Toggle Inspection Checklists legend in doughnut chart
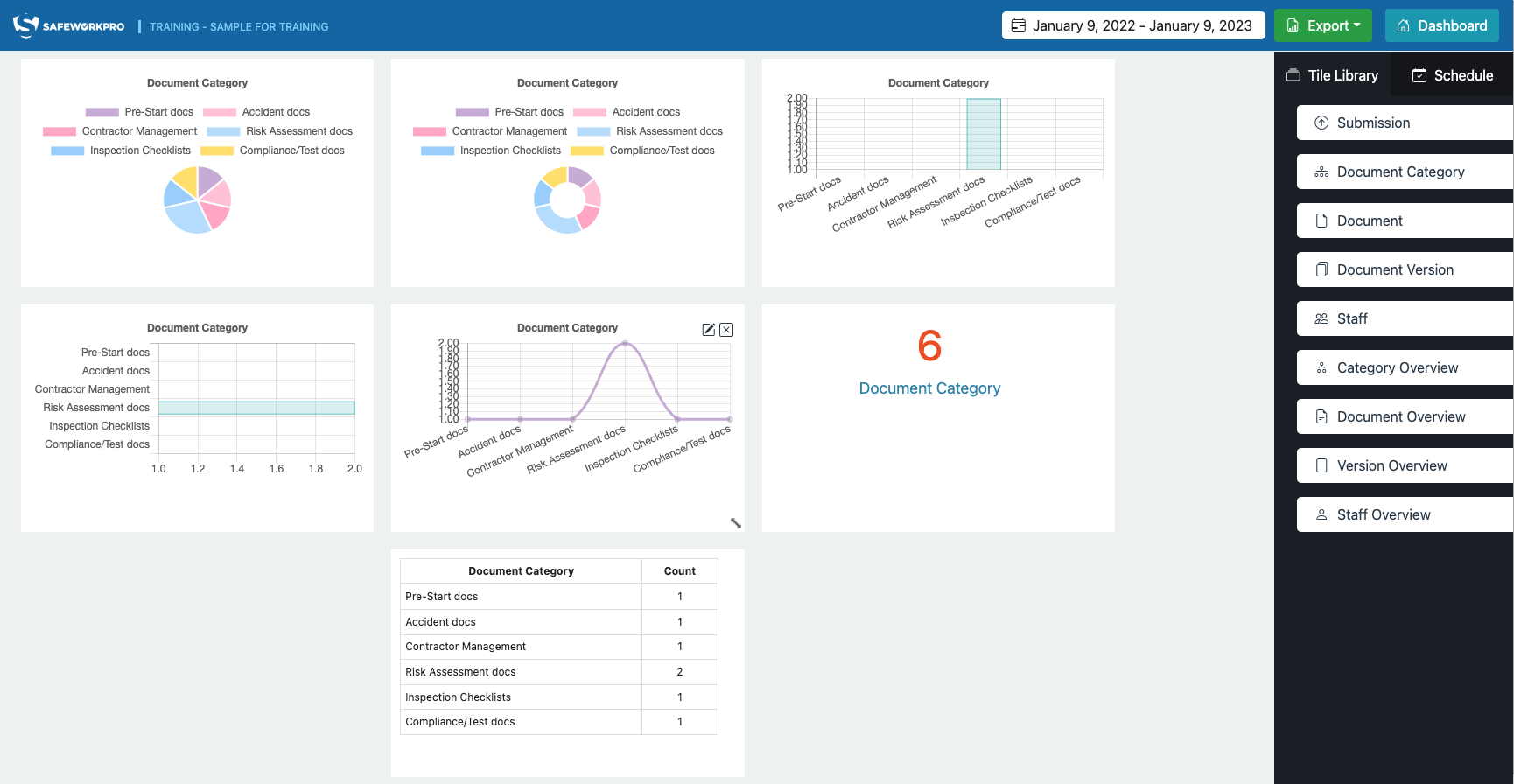 pos(491,150)
